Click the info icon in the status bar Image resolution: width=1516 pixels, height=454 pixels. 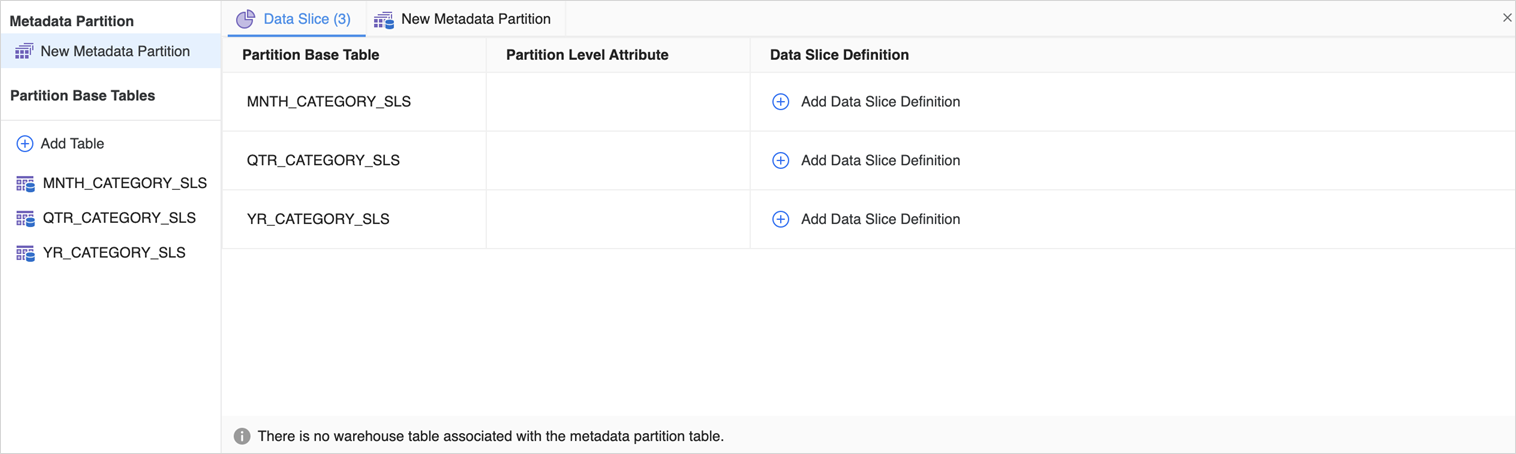(x=242, y=436)
